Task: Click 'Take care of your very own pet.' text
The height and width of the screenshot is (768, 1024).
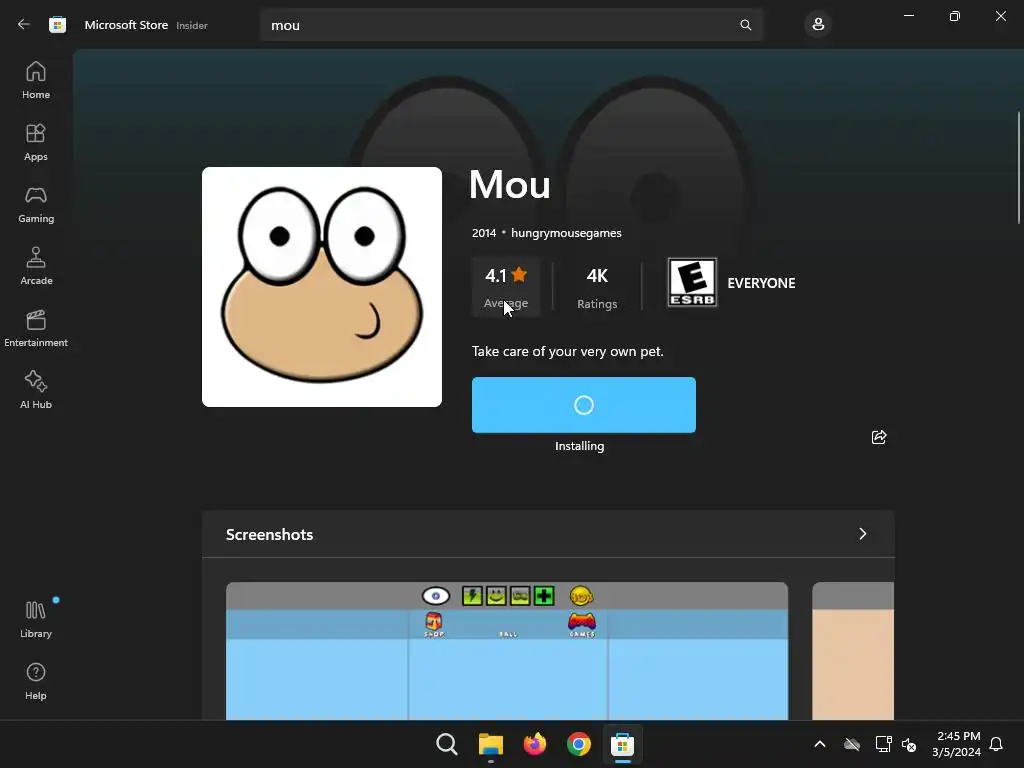Action: click(x=568, y=351)
